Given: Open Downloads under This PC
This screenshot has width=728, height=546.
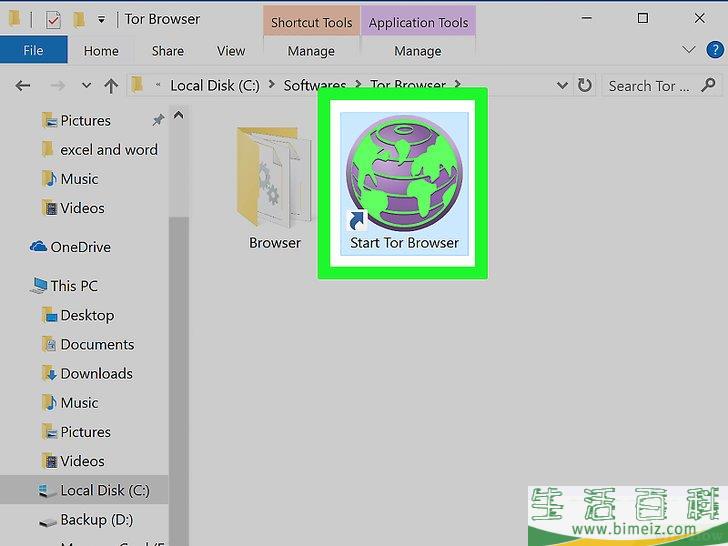Looking at the screenshot, I should pos(96,374).
